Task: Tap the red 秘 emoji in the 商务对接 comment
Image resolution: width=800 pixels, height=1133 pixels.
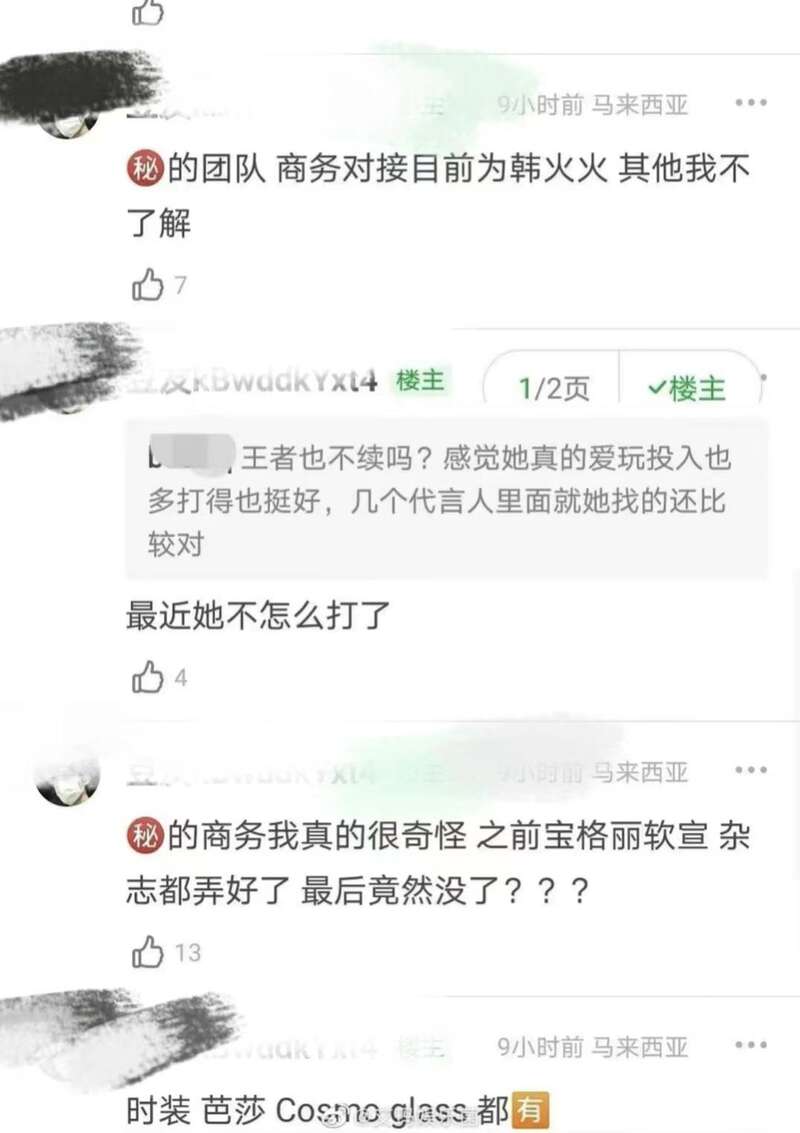Action: 145,168
